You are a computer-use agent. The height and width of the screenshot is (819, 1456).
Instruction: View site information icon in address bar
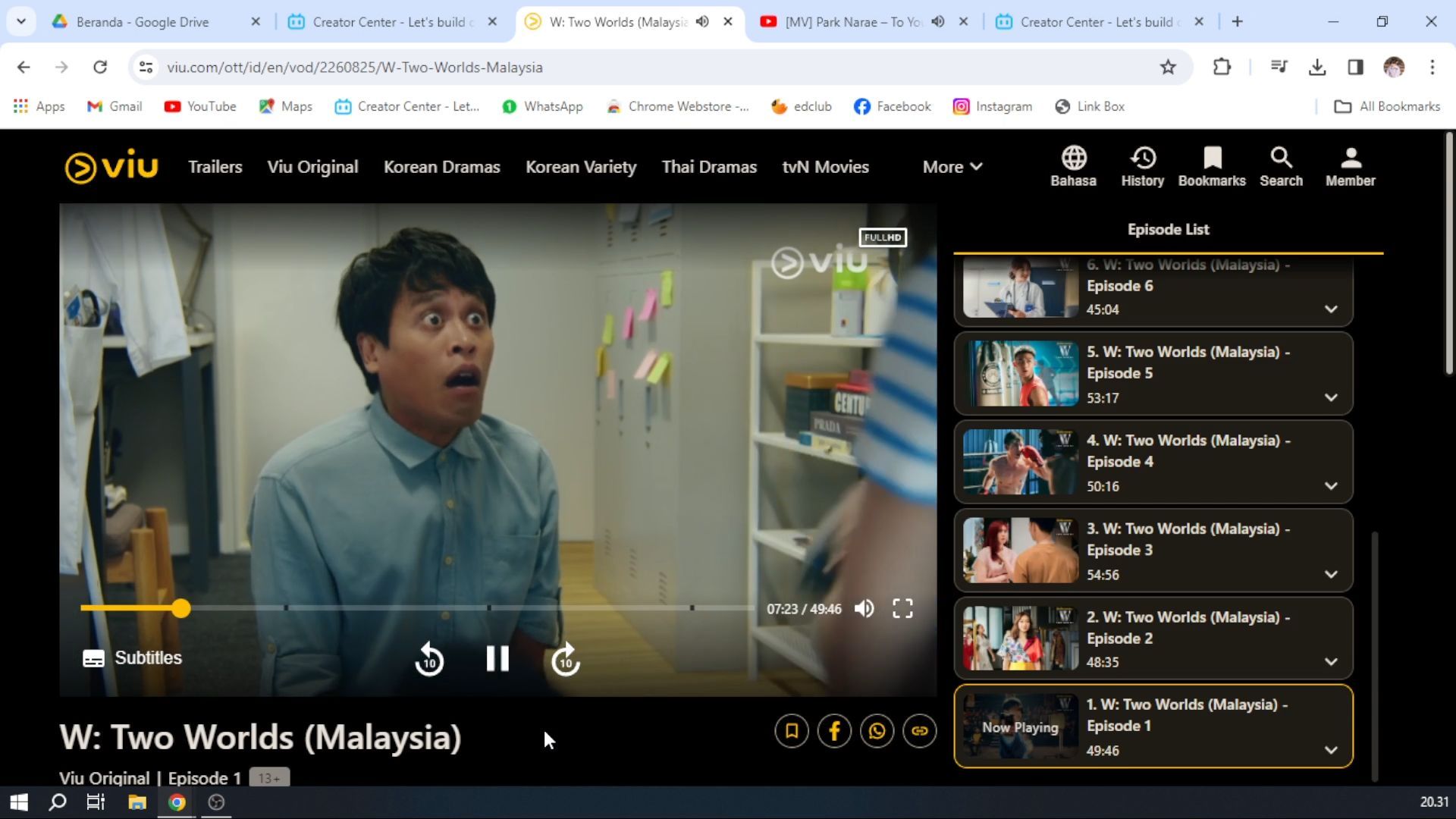(146, 67)
